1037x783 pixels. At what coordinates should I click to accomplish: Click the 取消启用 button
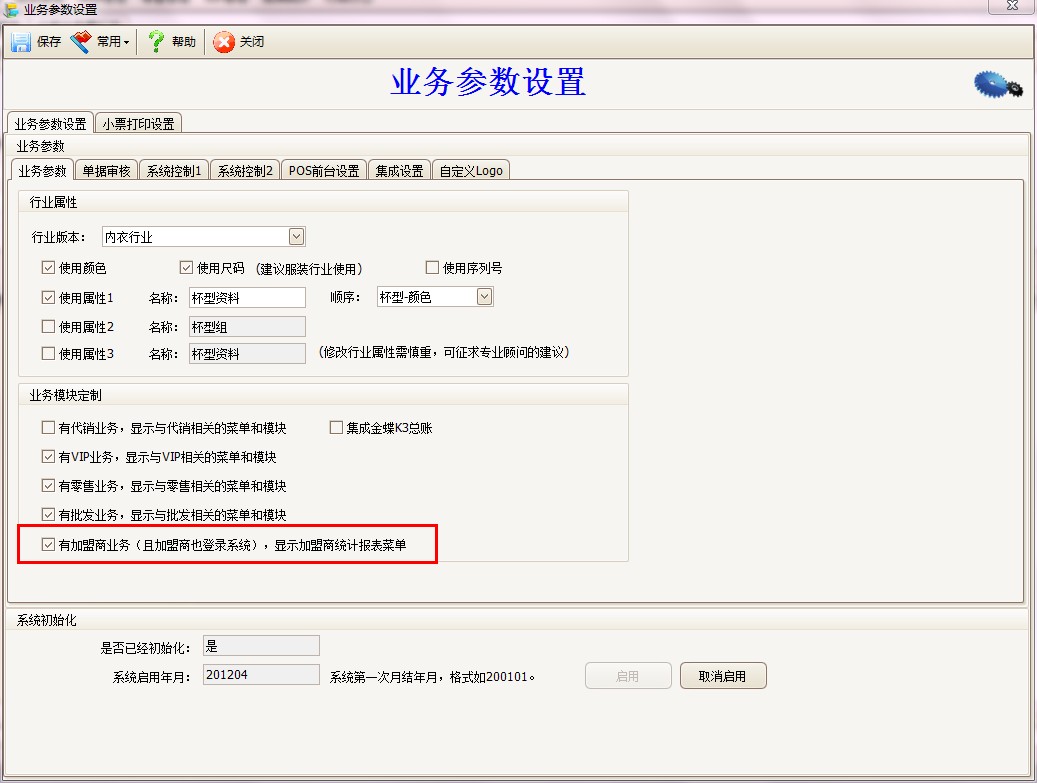pos(723,675)
